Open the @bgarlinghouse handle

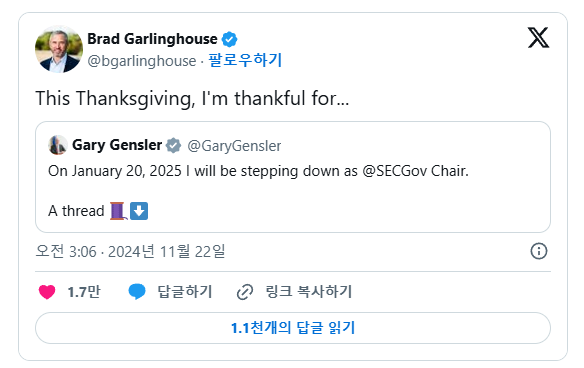(142, 61)
